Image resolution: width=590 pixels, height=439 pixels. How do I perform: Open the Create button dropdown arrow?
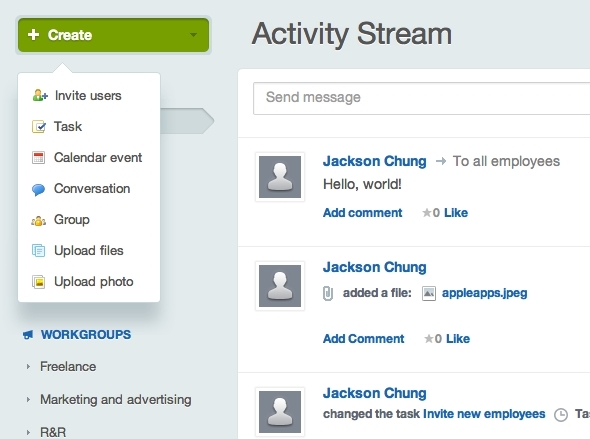pyautogui.click(x=193, y=35)
